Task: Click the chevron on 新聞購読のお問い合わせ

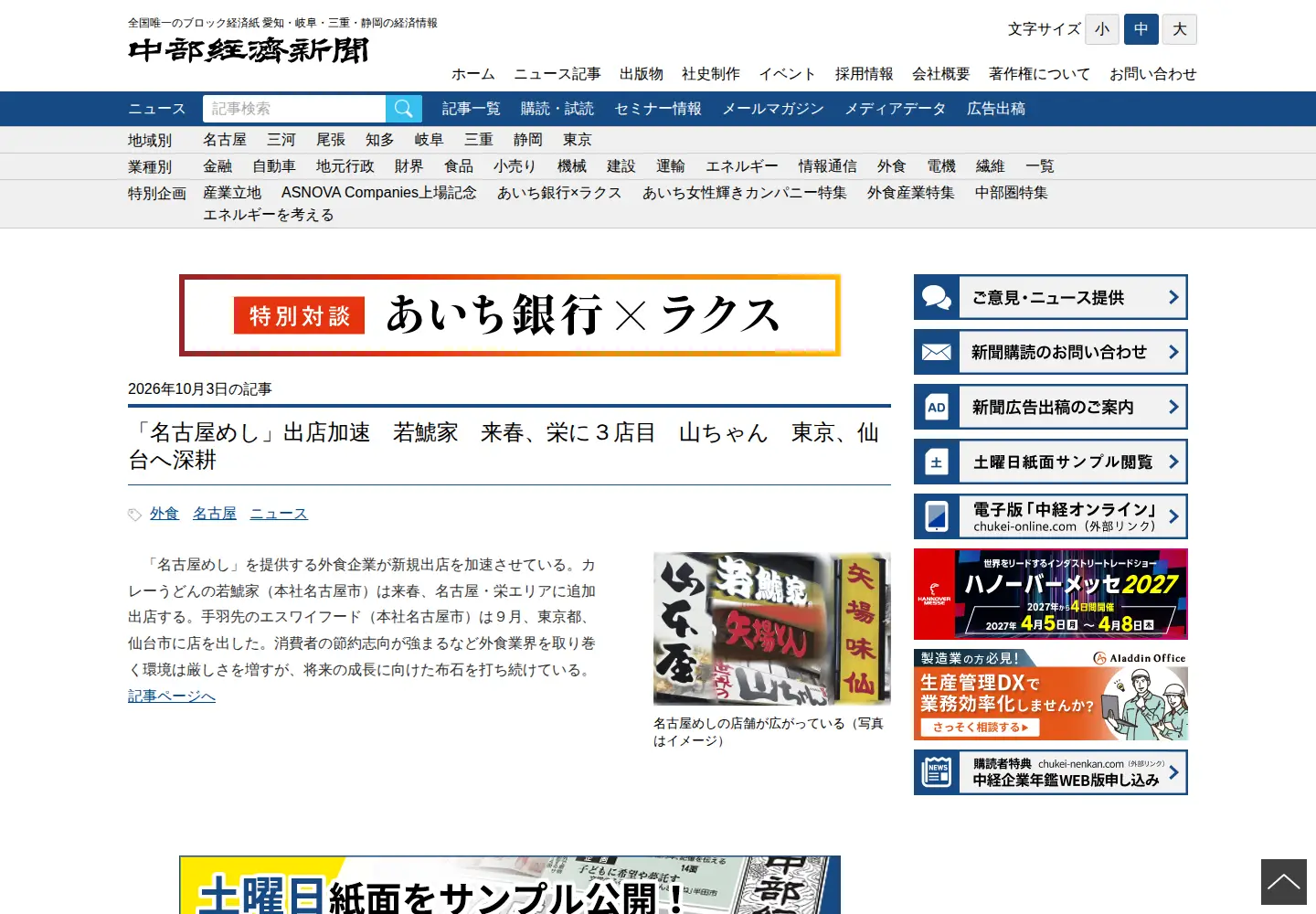Action: coord(1173,352)
